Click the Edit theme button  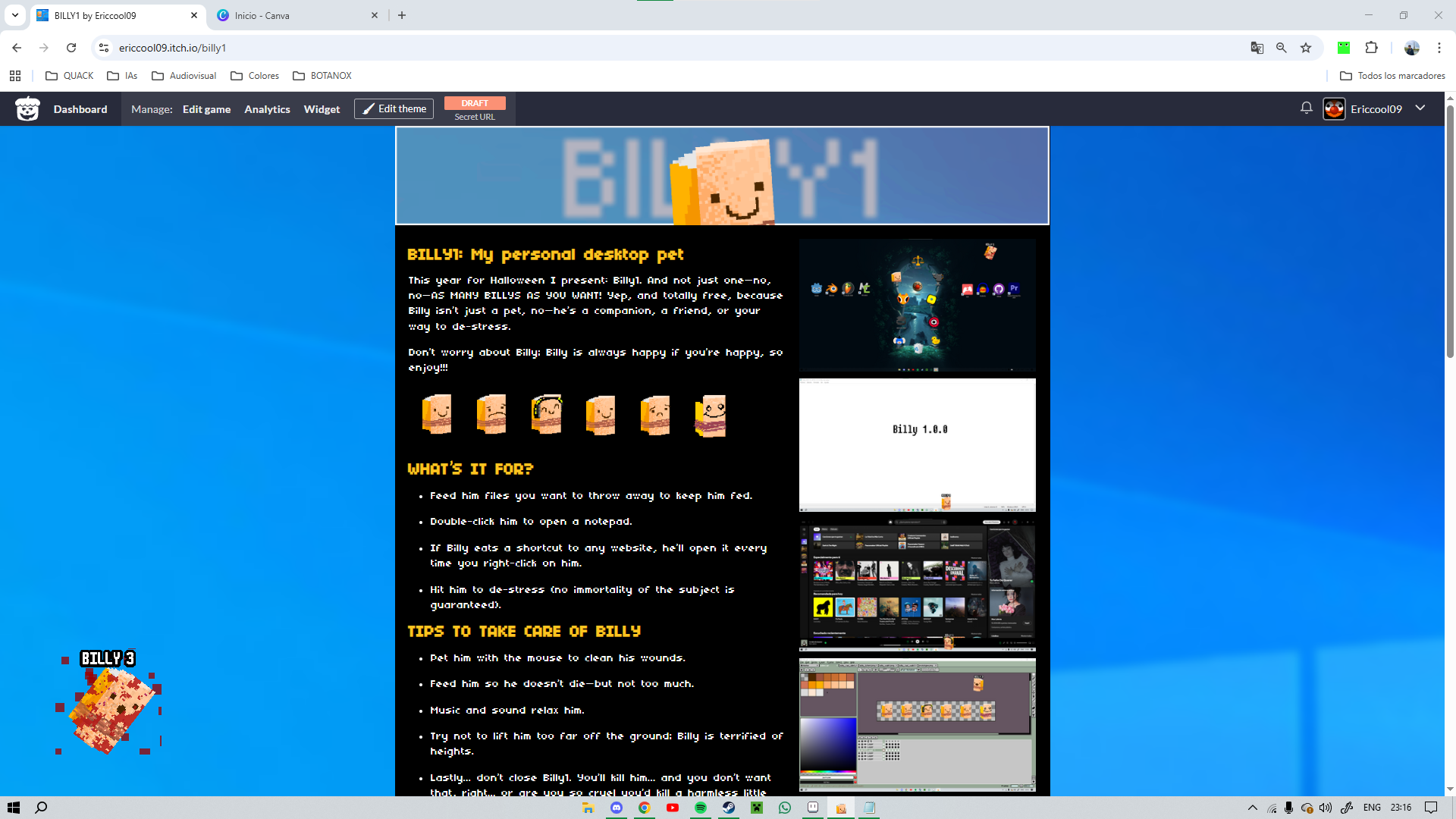394,108
